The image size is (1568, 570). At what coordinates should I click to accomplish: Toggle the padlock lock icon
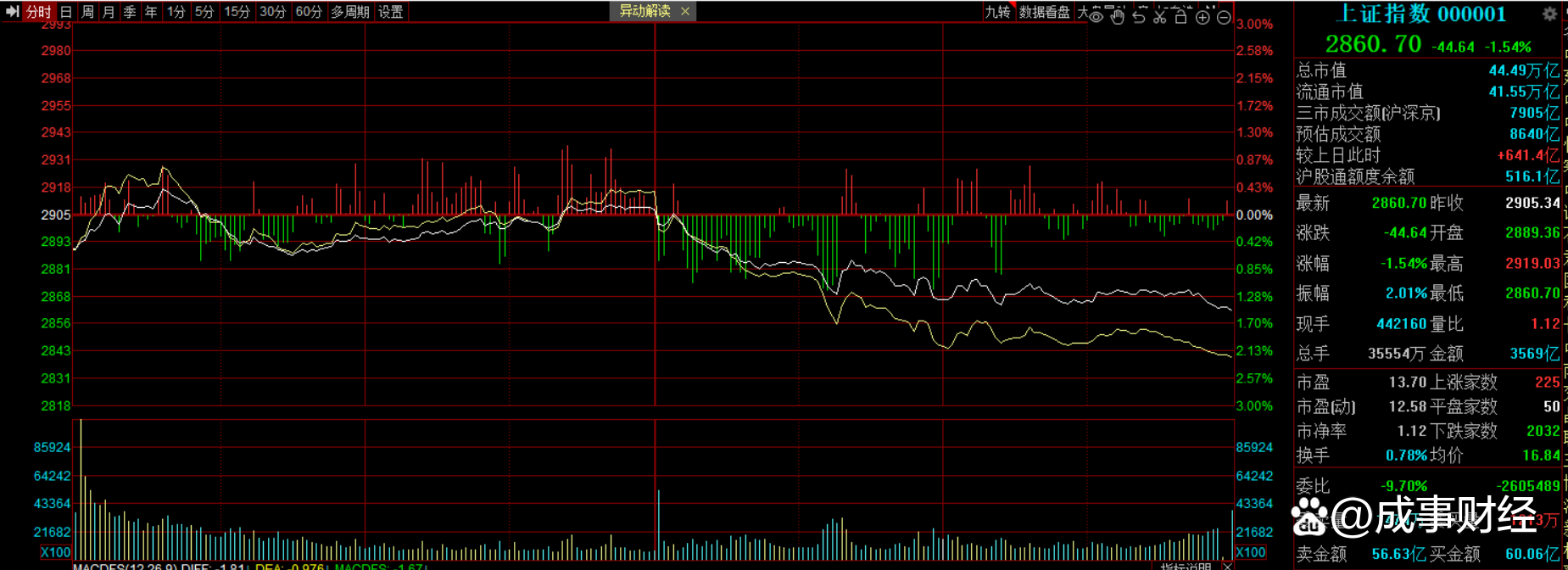point(1180,17)
